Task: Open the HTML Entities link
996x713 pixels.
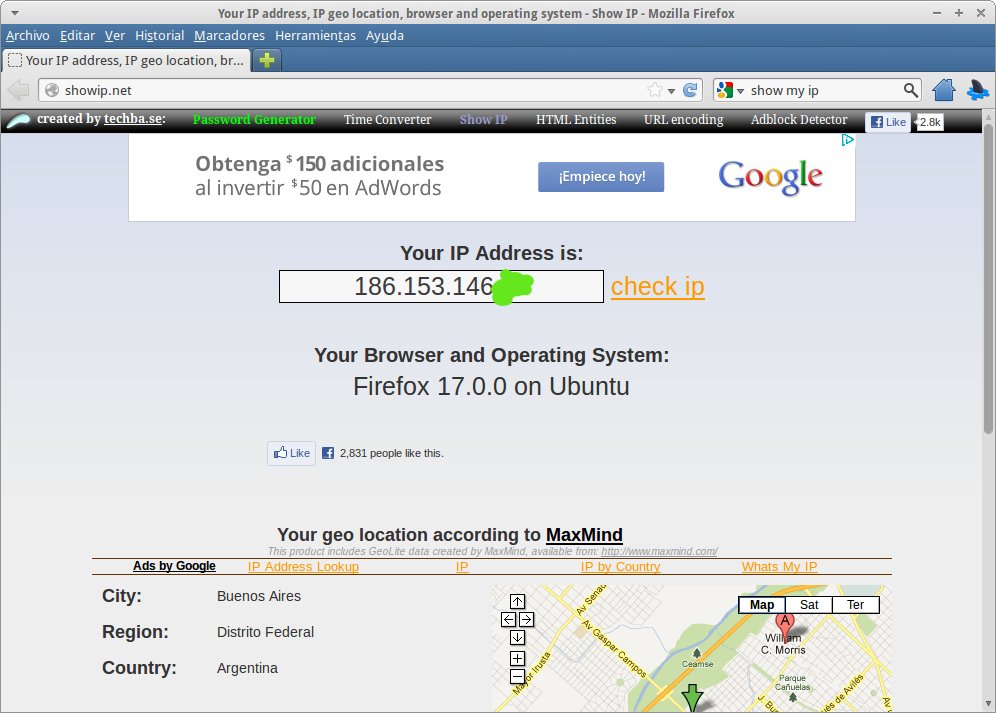Action: tap(576, 119)
